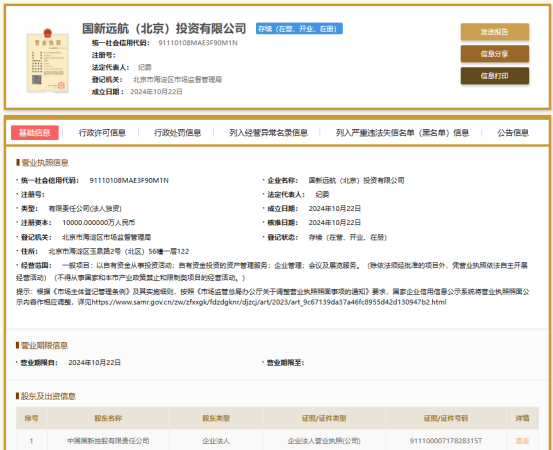Click the samr.gov.cn notice URL text

(269, 302)
